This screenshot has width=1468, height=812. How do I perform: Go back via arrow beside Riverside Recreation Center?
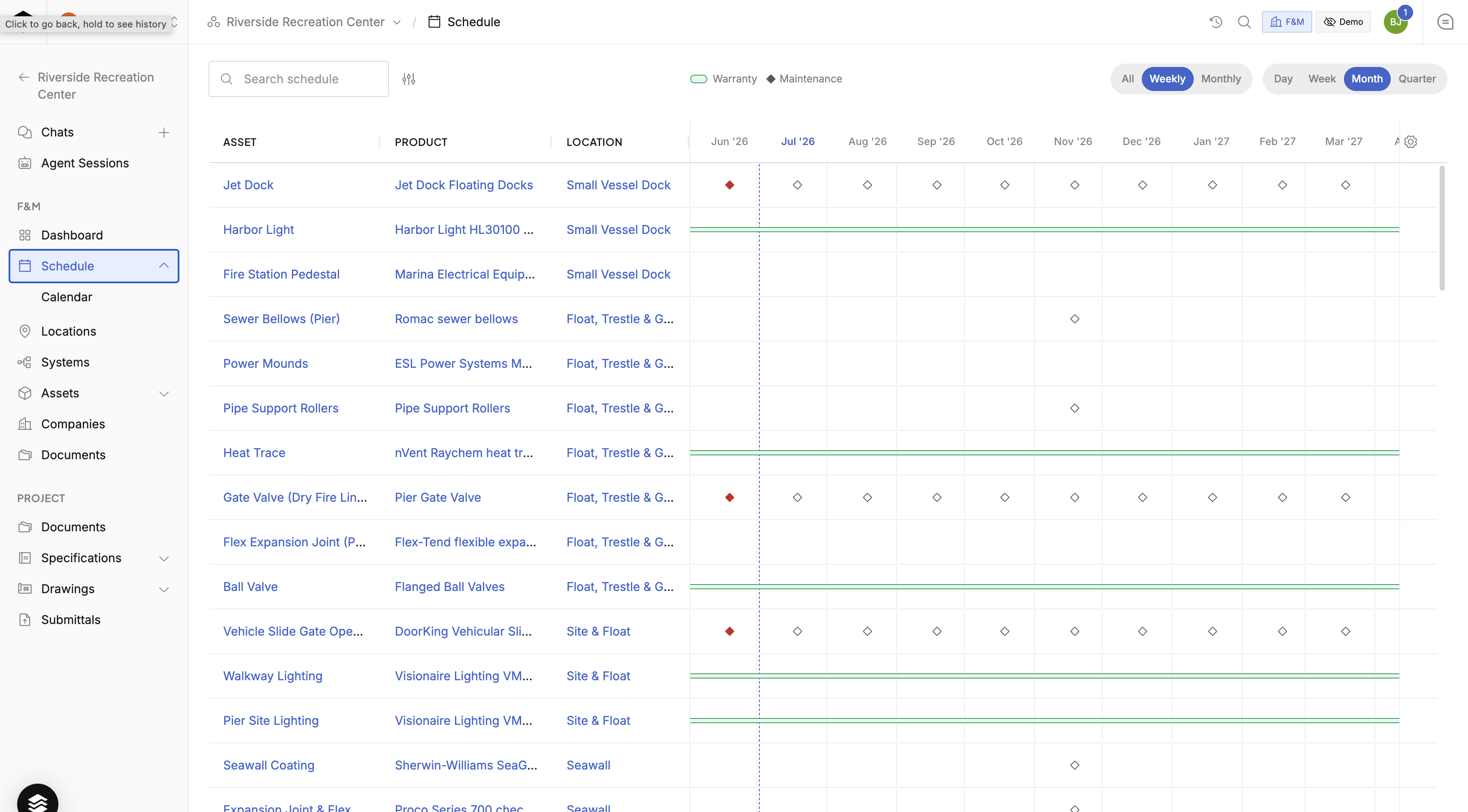coord(24,78)
